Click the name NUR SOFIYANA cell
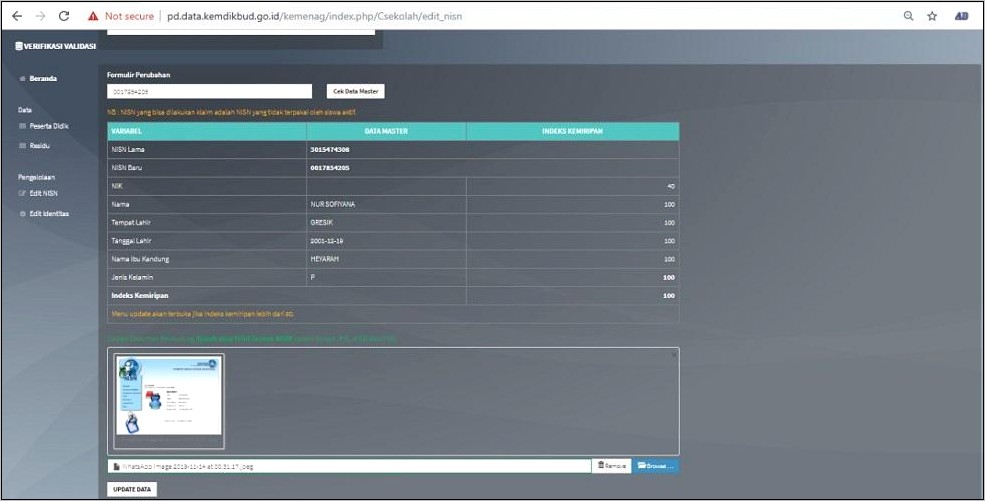 coord(386,205)
